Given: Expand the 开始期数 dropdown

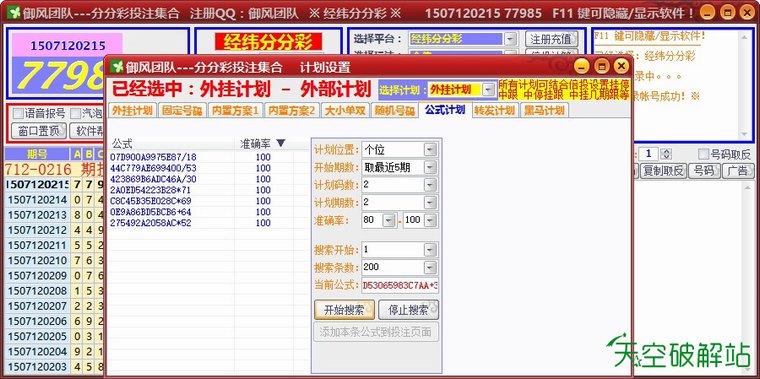Looking at the screenshot, I should point(430,168).
